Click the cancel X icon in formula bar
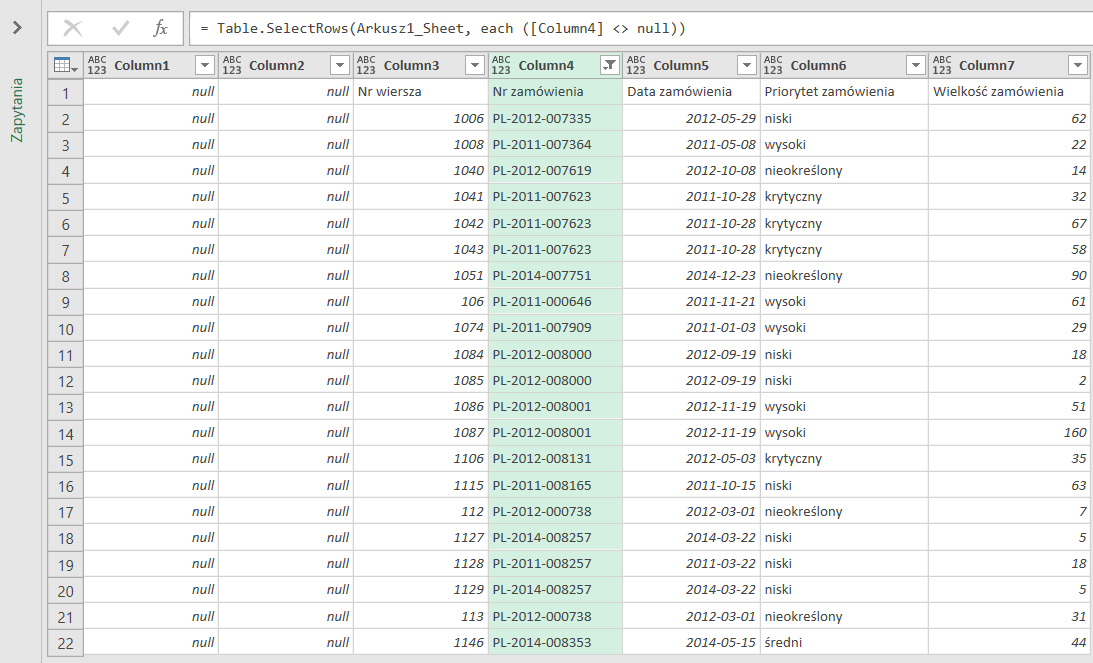This screenshot has height=663, width=1093. pos(73,28)
